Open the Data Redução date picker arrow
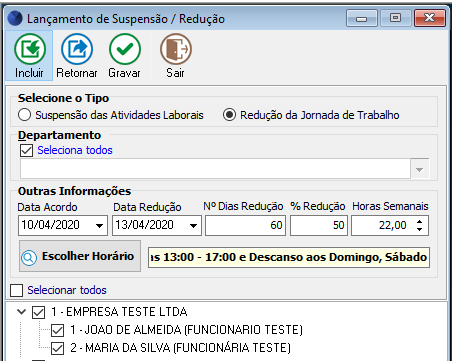453x361 pixels. pyautogui.click(x=193, y=226)
